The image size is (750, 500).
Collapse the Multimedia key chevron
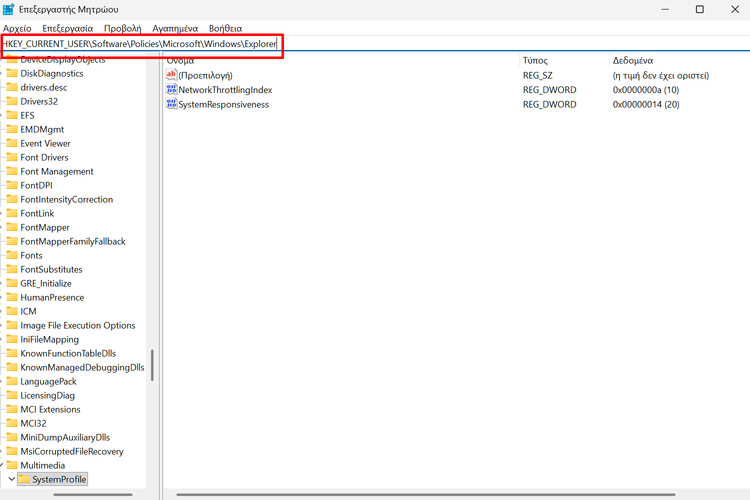click(x=3, y=465)
